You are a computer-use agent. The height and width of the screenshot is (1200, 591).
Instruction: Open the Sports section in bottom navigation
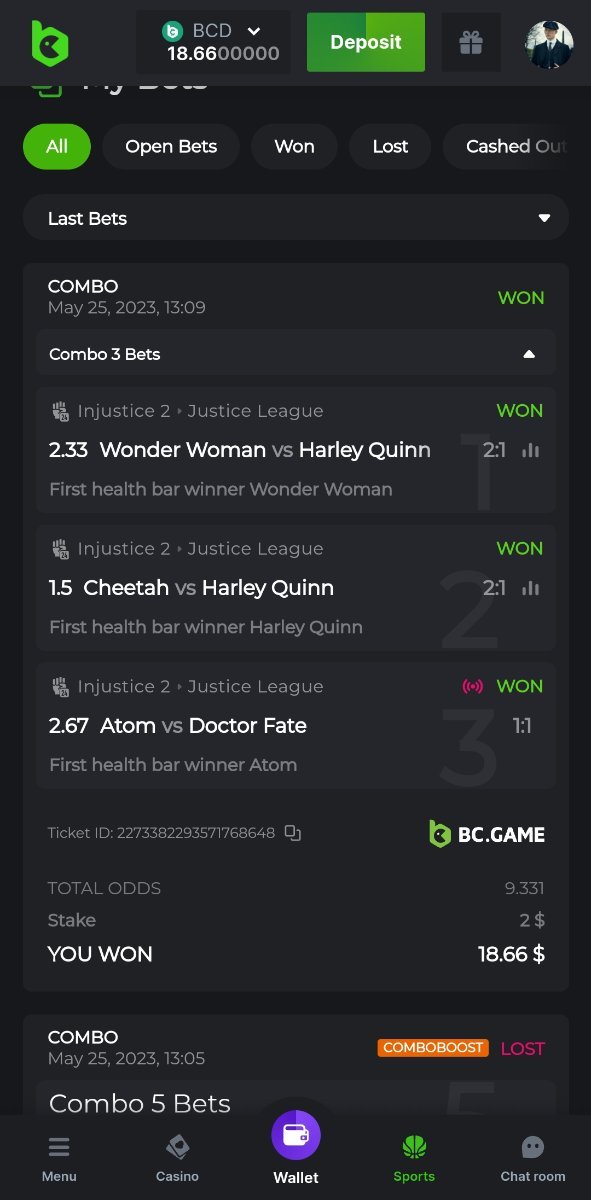tap(414, 1158)
